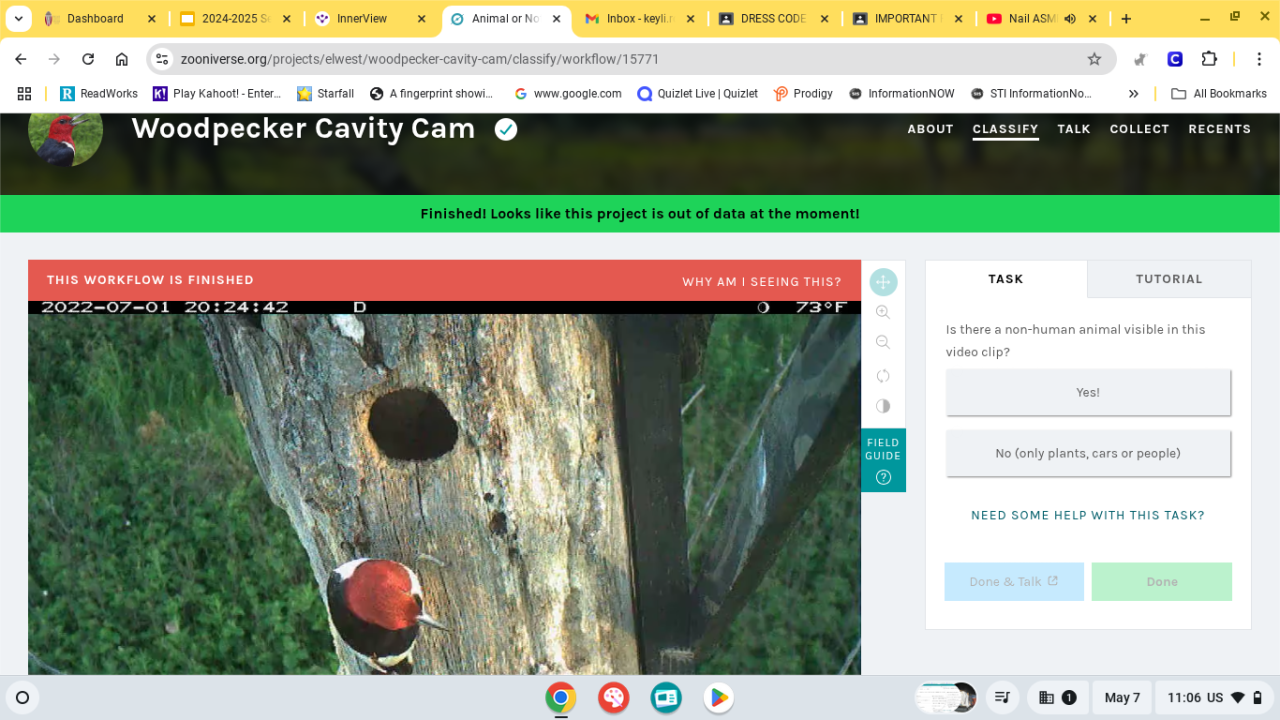Image resolution: width=1280 pixels, height=720 pixels.
Task: Open the Prodigy bookmark
Action: [x=803, y=93]
